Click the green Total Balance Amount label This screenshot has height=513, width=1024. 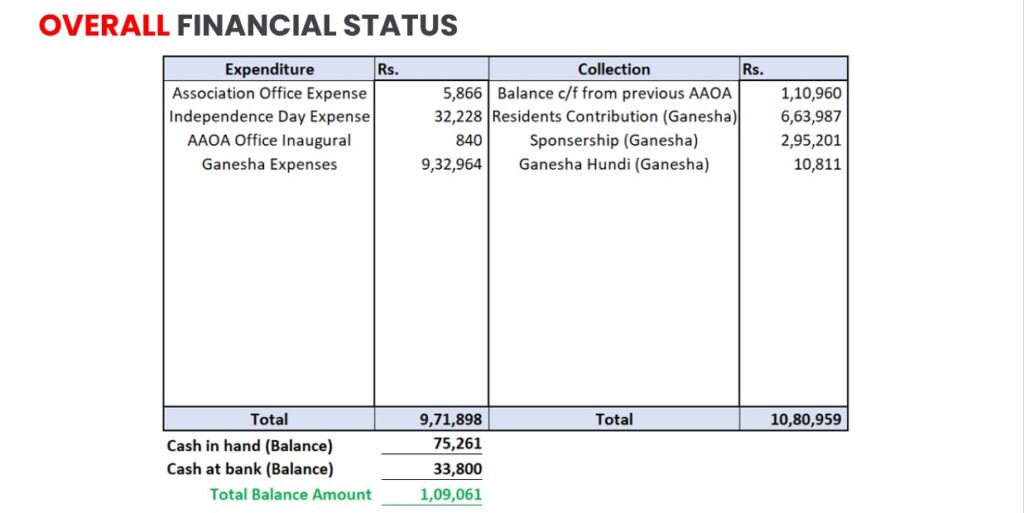(290, 494)
